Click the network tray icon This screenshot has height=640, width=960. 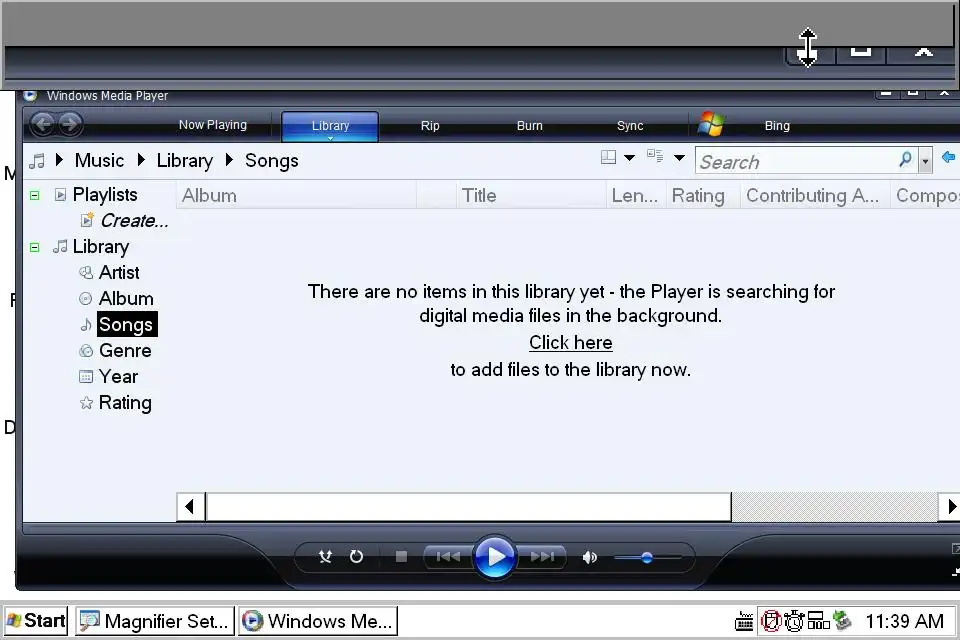point(819,621)
